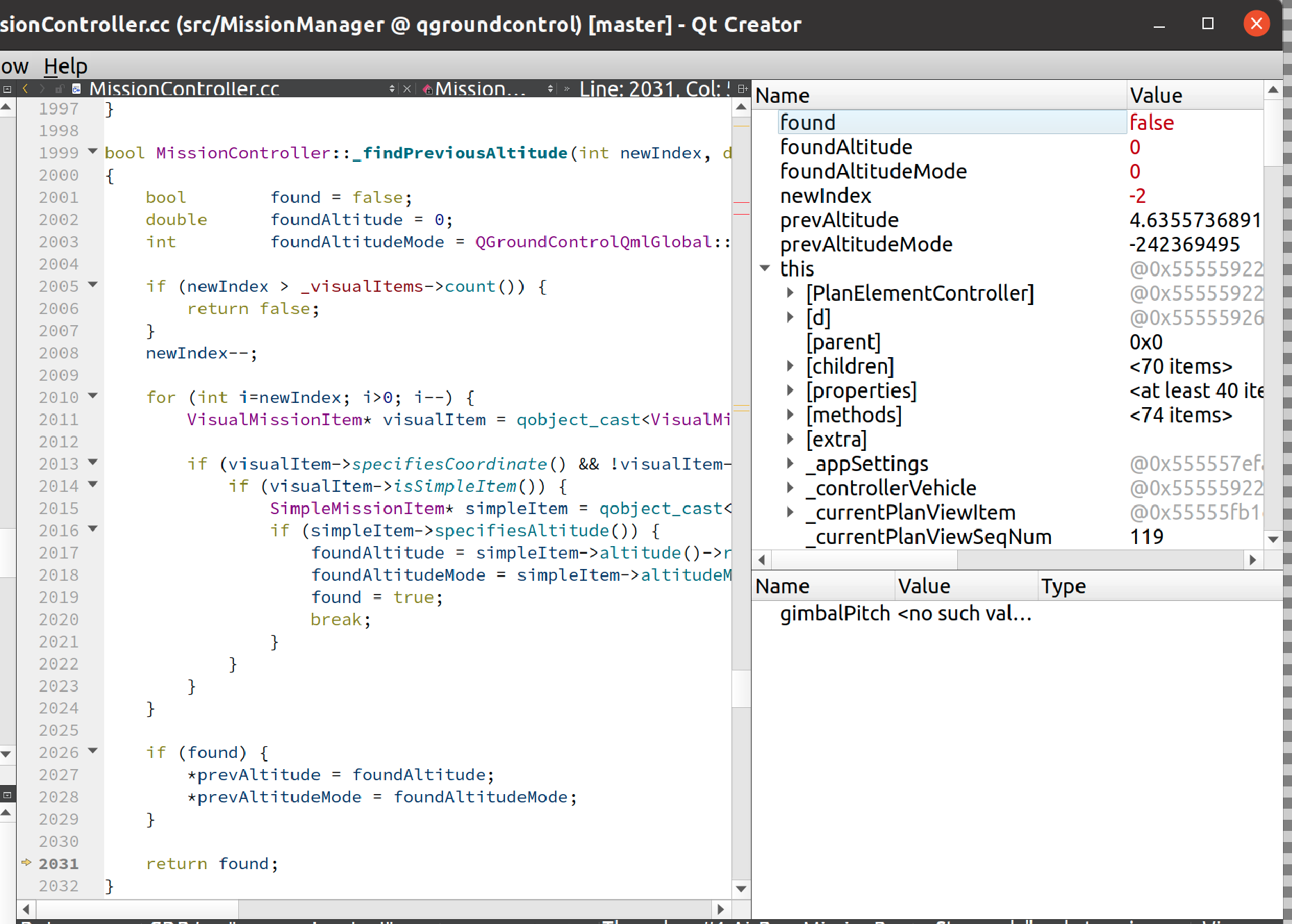The height and width of the screenshot is (924, 1292).
Task: Fold the specifiesAltitude block at line 2016
Action: [92, 529]
